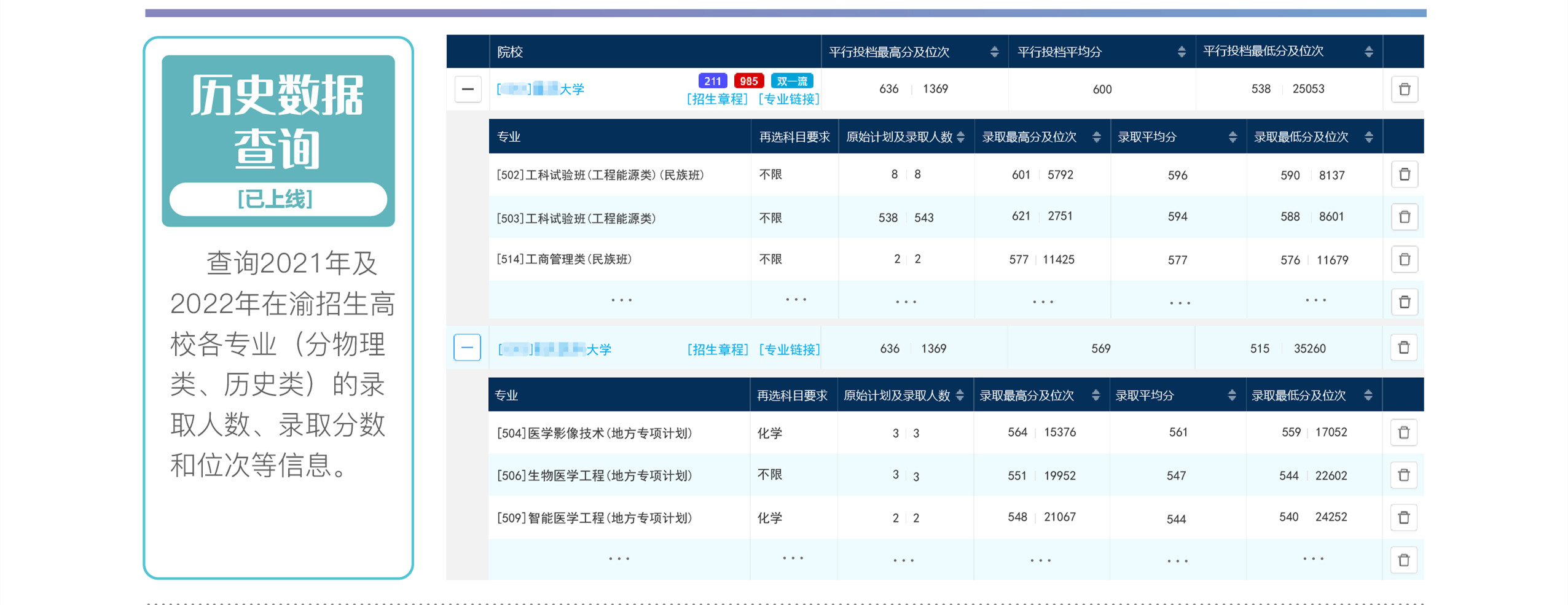This screenshot has width=1568, height=605.
Task: Open 招生章程 link of second university
Action: click(718, 349)
